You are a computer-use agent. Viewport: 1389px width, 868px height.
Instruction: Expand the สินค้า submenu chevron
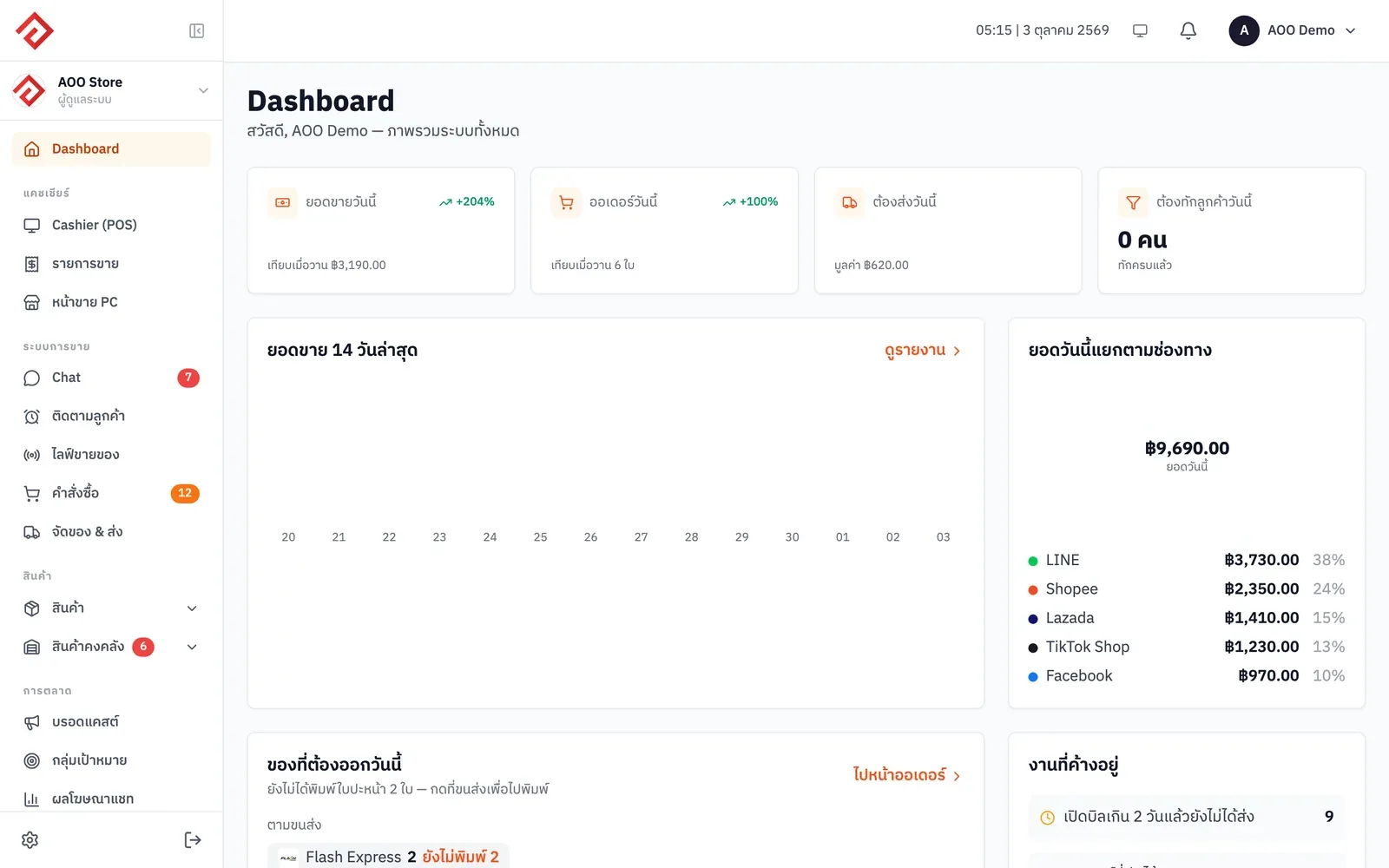coord(193,608)
